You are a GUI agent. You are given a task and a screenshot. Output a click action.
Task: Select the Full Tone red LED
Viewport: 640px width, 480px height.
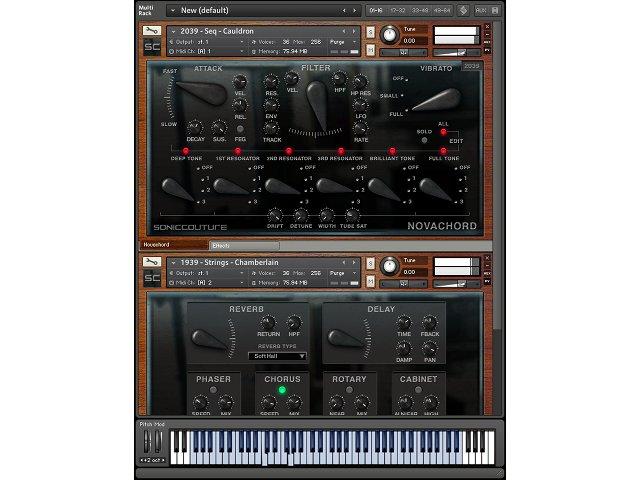click(443, 150)
